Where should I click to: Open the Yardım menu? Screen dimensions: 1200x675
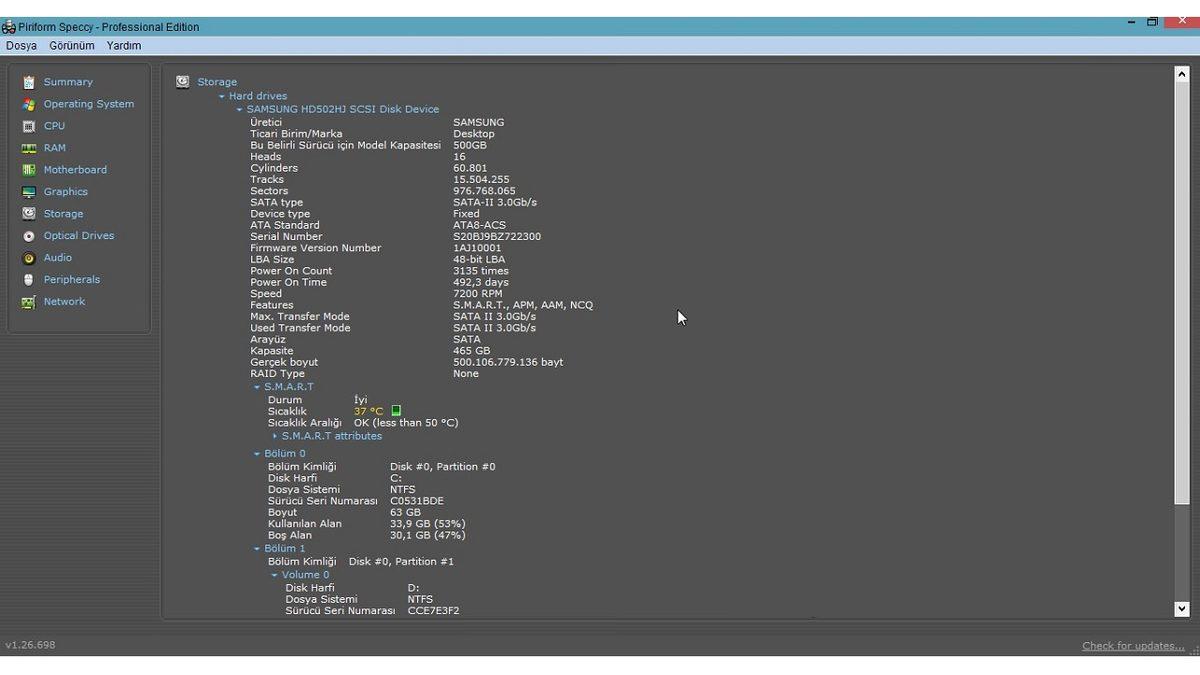coord(124,46)
